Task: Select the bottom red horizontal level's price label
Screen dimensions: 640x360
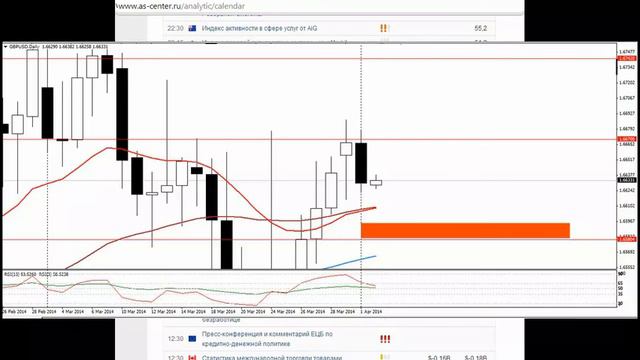Action: tap(627, 239)
